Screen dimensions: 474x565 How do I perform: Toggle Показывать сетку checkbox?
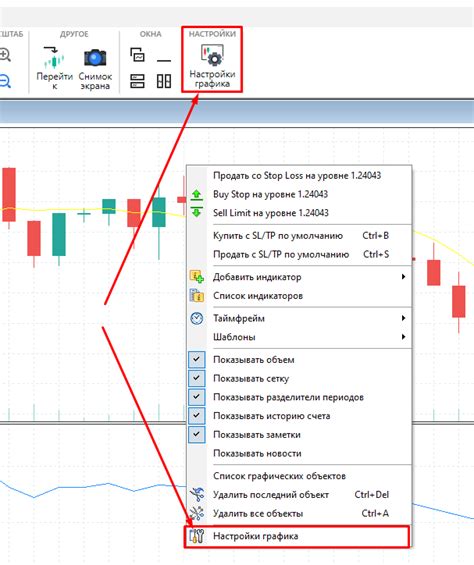tap(299, 378)
